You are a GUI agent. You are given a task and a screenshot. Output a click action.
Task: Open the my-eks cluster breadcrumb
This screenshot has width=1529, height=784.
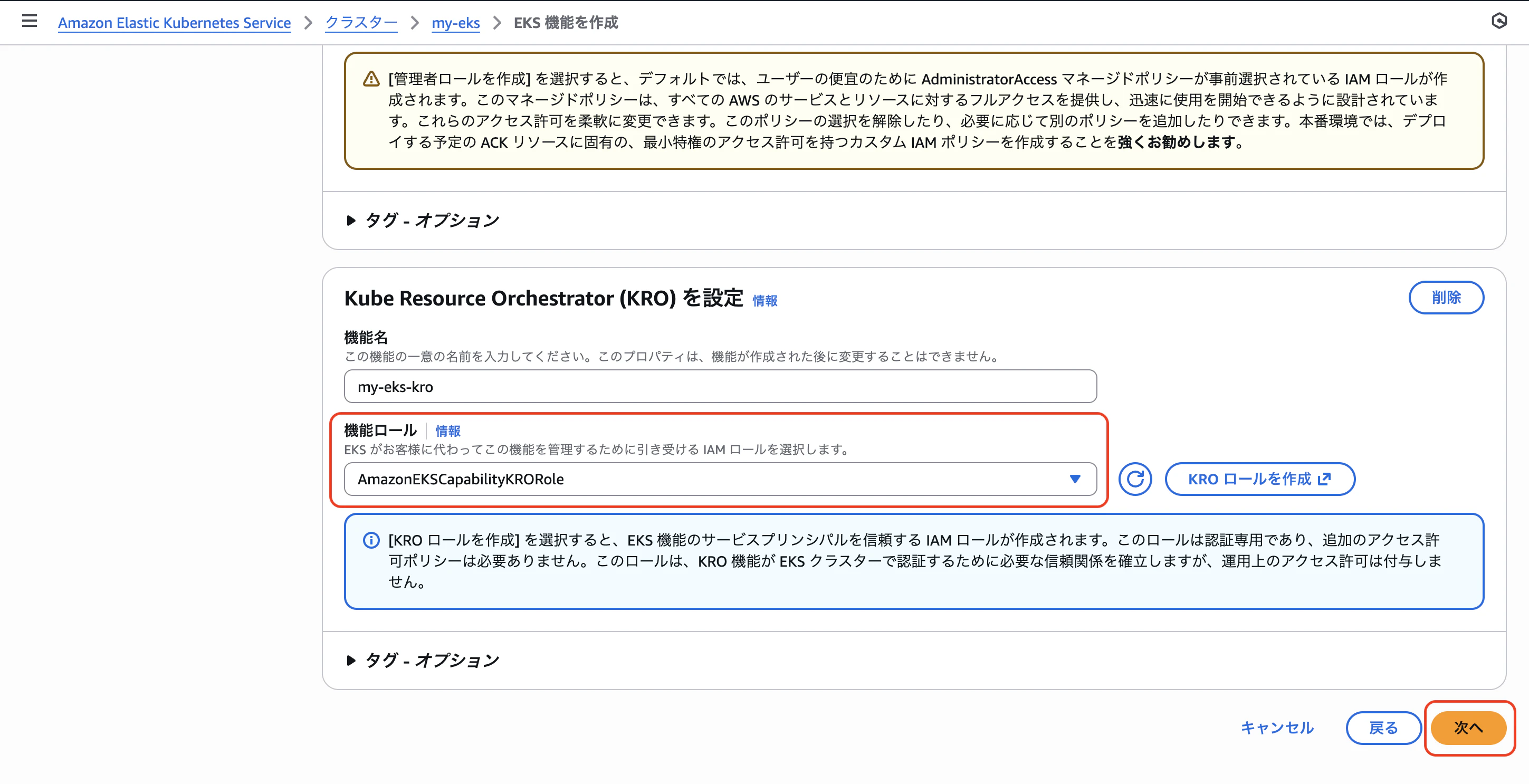(456, 23)
